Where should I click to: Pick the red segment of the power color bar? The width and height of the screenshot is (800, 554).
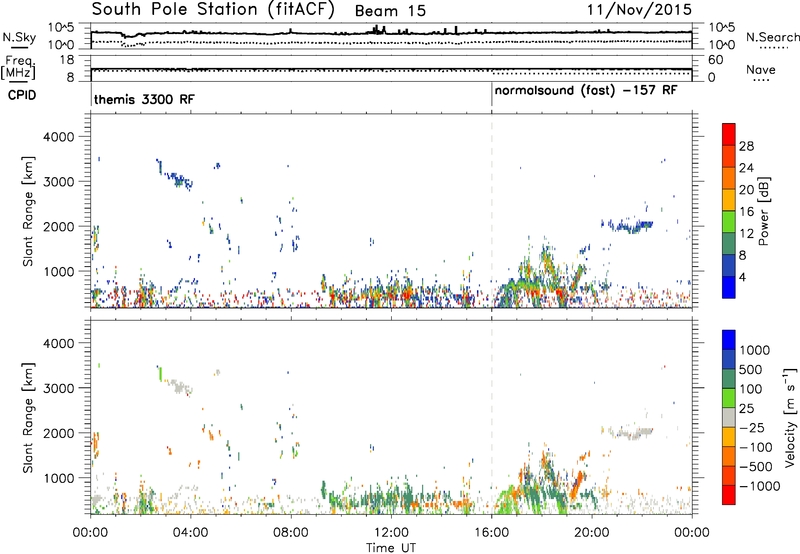coord(729,134)
